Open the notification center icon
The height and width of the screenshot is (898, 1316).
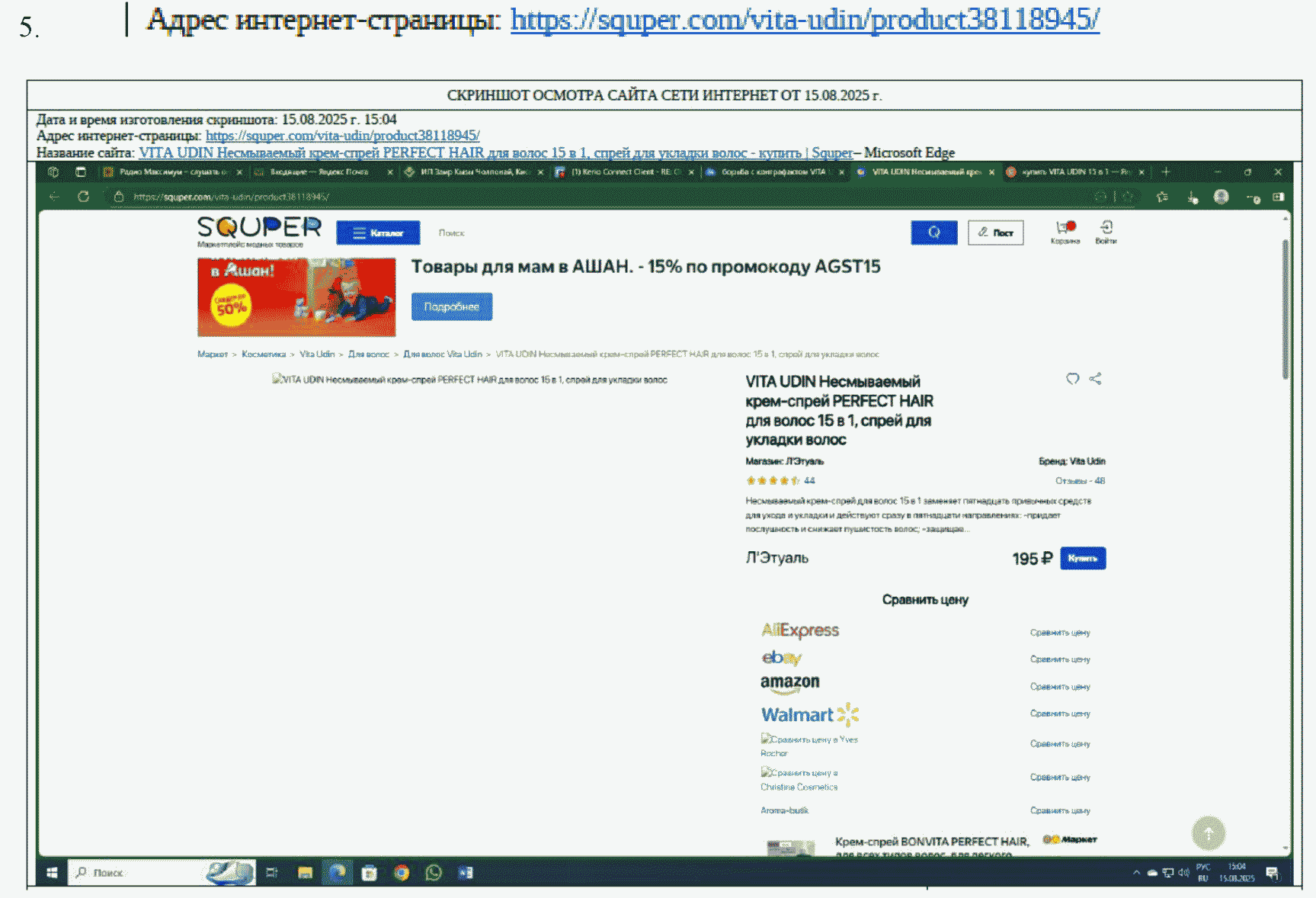click(x=1272, y=873)
